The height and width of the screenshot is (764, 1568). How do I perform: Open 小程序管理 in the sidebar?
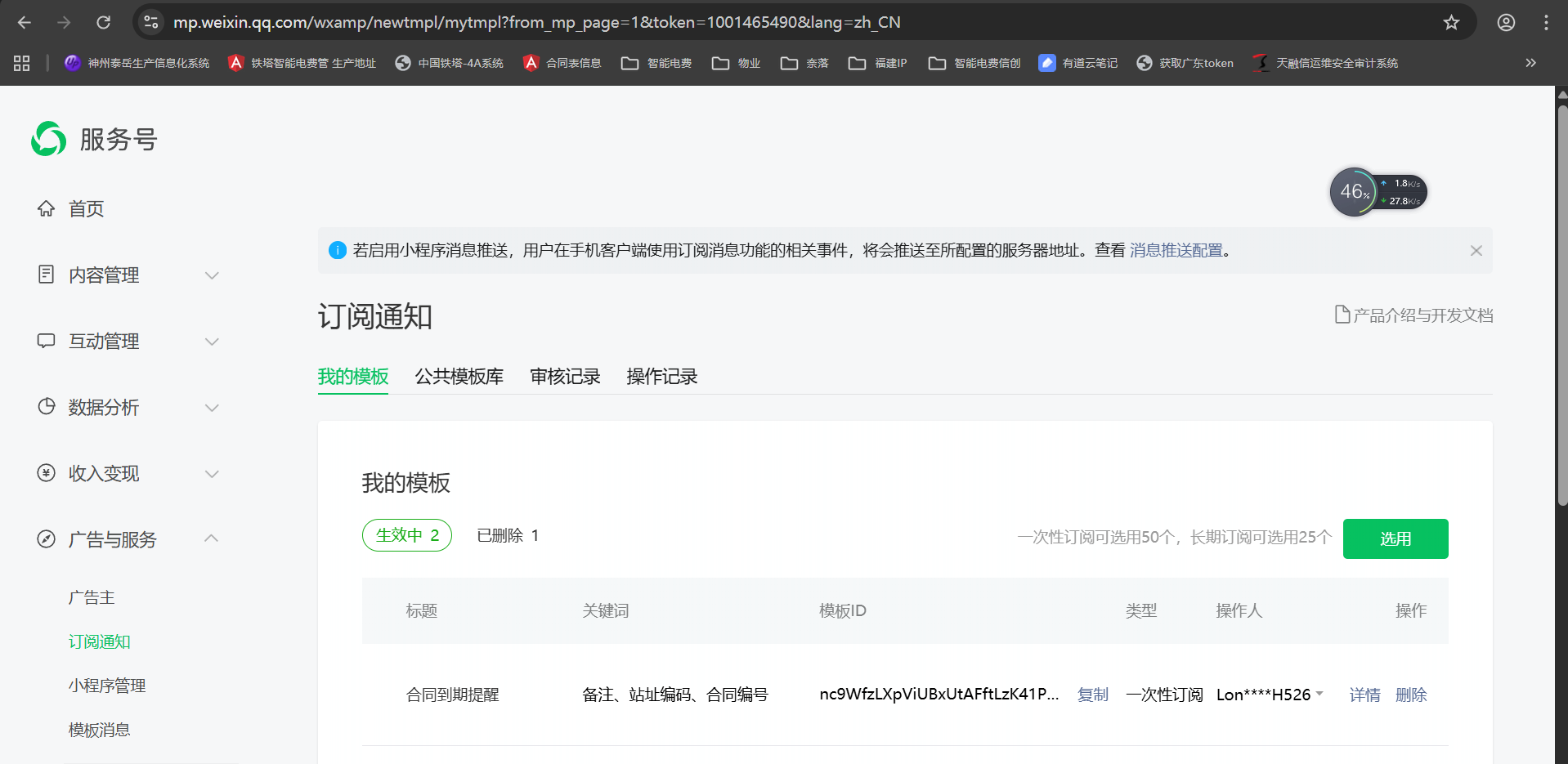point(107,686)
